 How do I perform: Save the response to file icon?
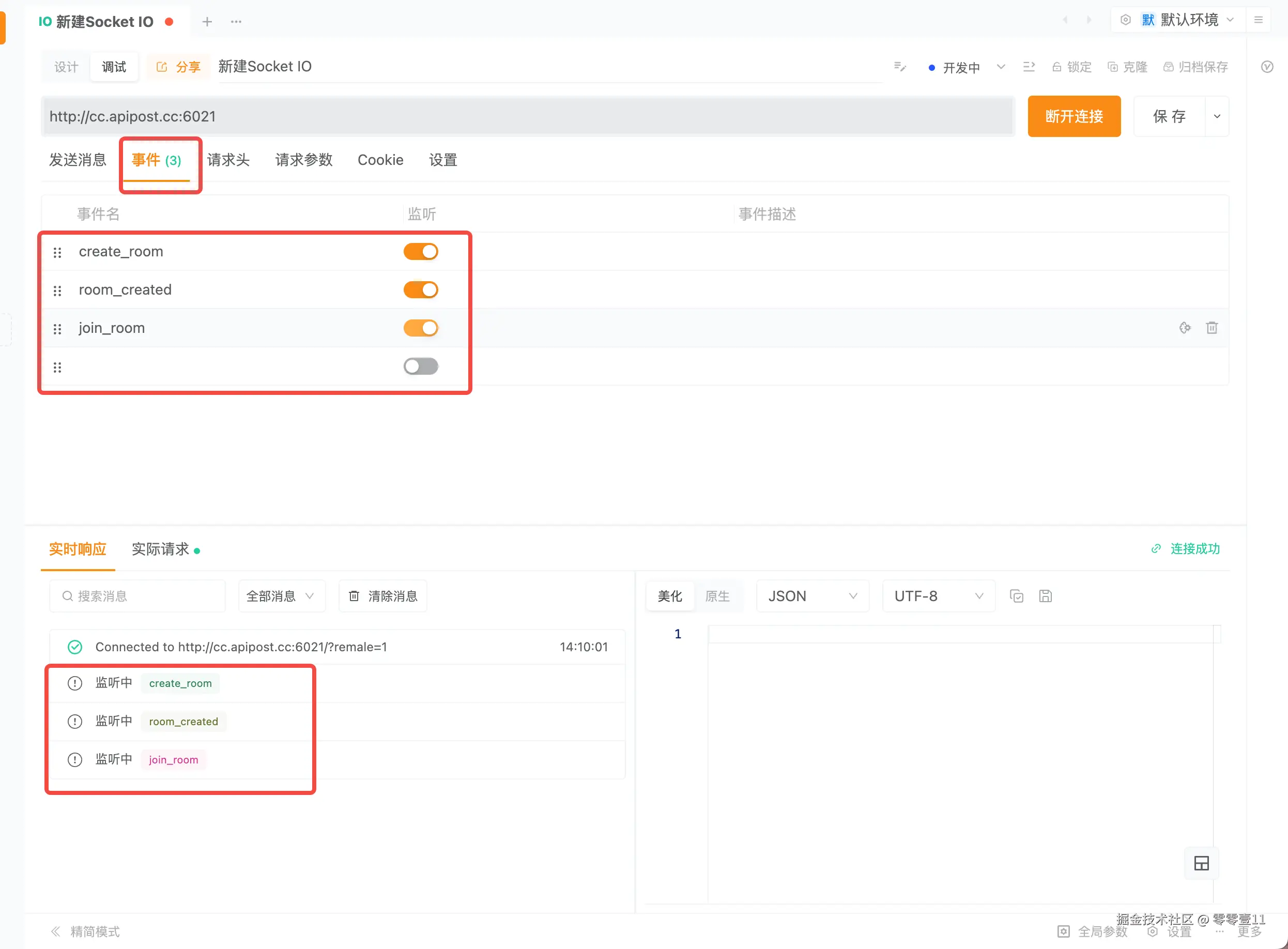[x=1045, y=596]
